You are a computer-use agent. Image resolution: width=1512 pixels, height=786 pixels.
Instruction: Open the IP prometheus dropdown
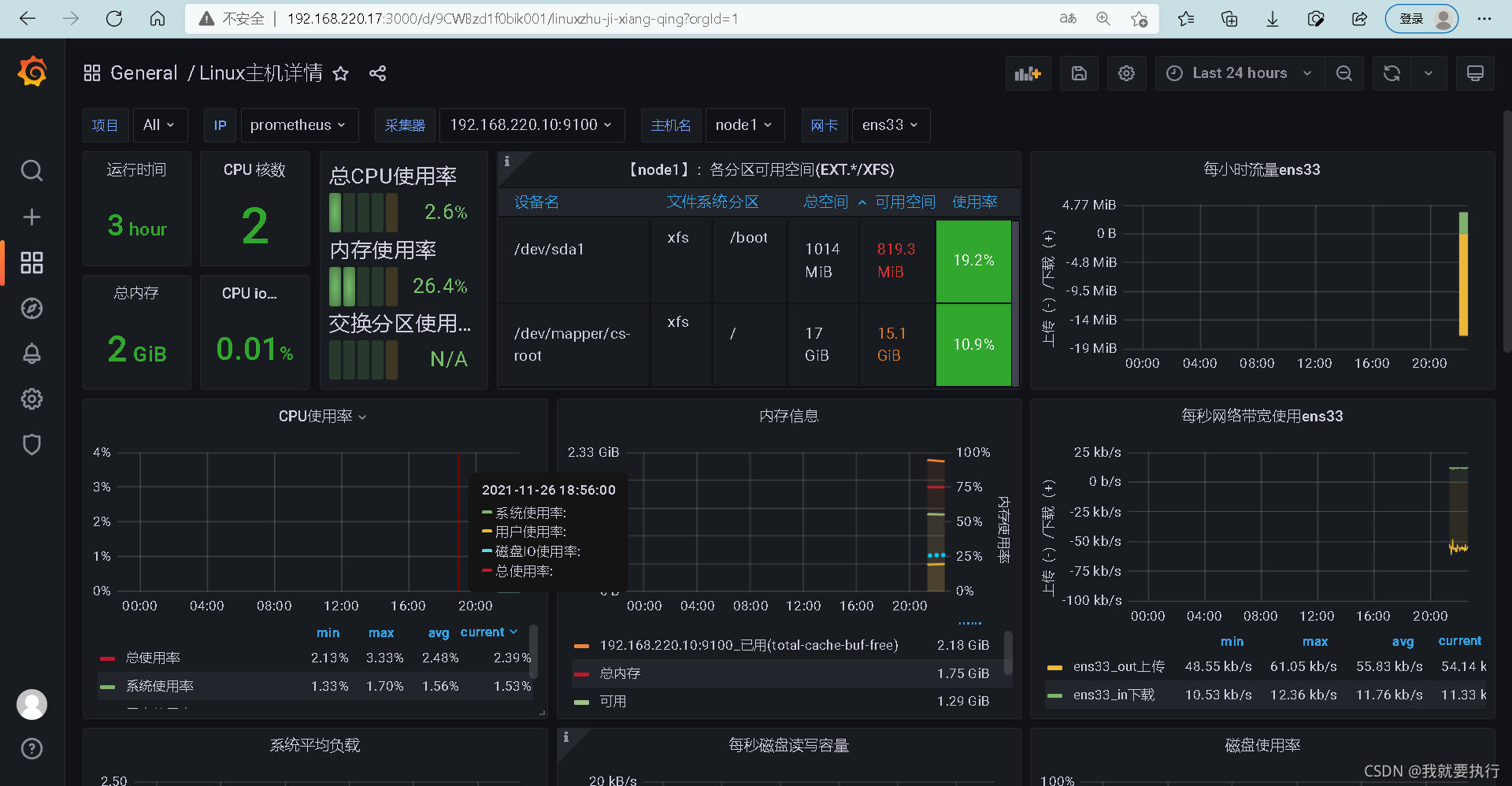(x=298, y=125)
